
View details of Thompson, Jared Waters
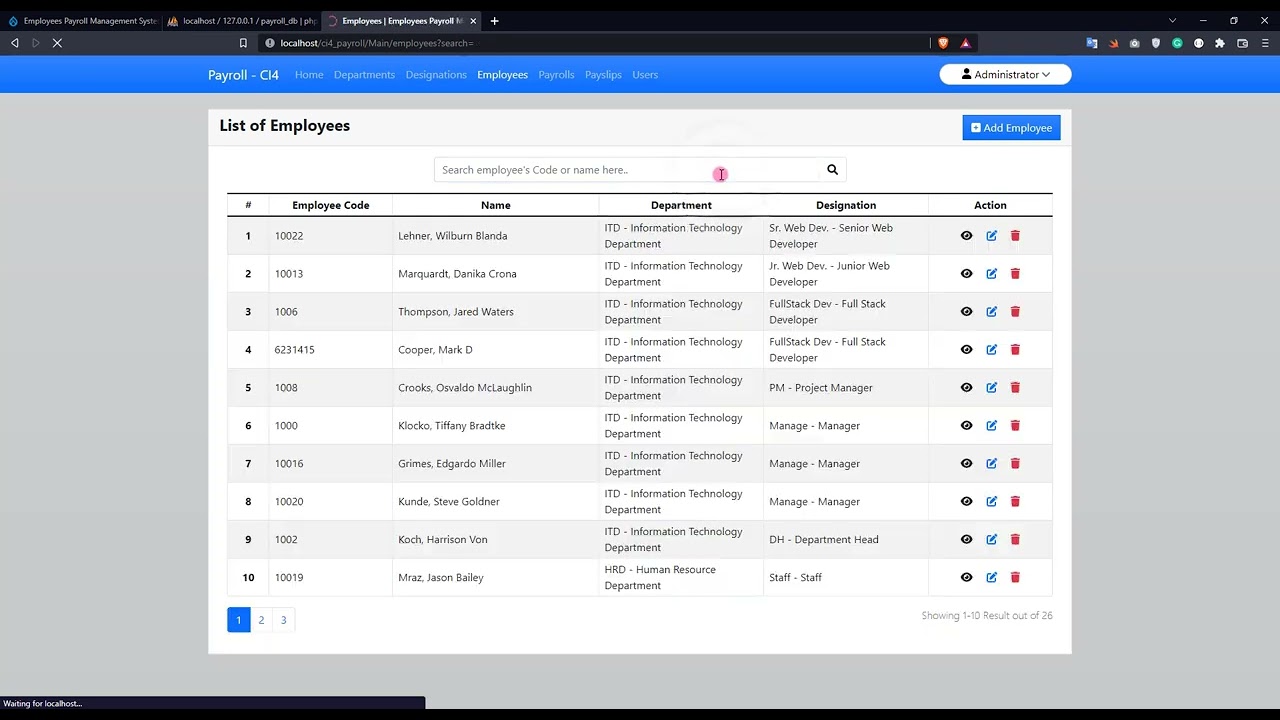[966, 312]
